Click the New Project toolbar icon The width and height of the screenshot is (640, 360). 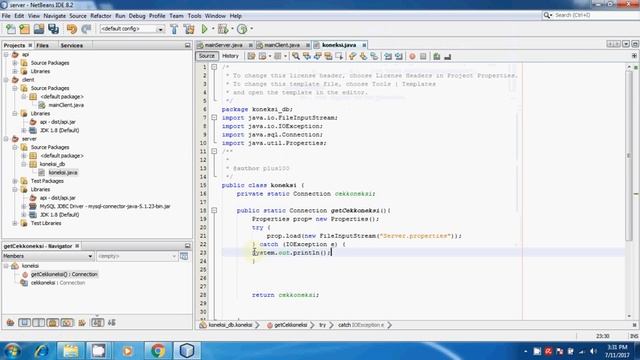click(24, 29)
